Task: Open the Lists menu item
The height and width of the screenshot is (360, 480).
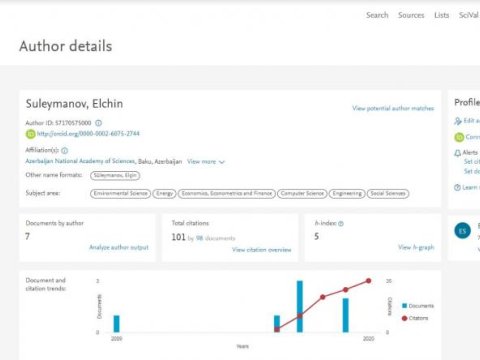Action: pyautogui.click(x=441, y=15)
